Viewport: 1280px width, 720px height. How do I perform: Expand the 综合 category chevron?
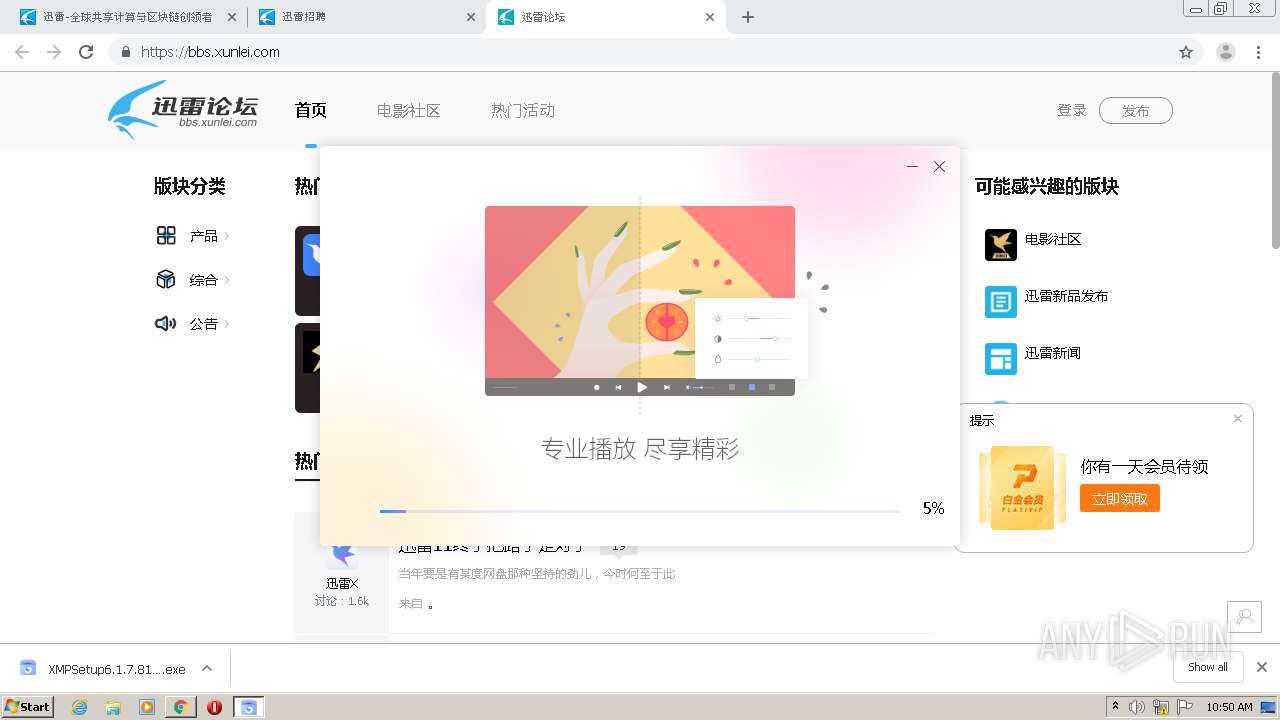(x=227, y=280)
